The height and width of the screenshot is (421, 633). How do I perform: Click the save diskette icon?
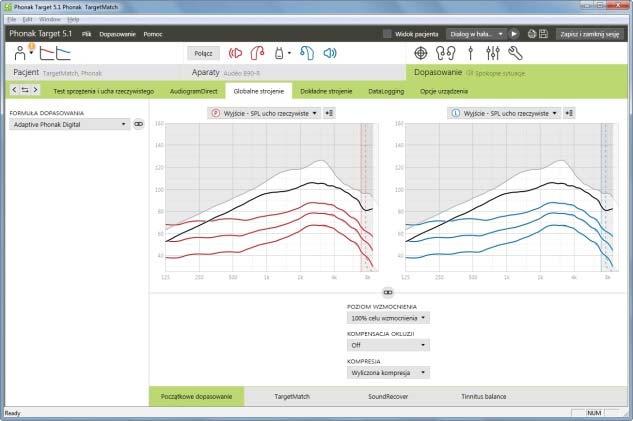pos(543,34)
